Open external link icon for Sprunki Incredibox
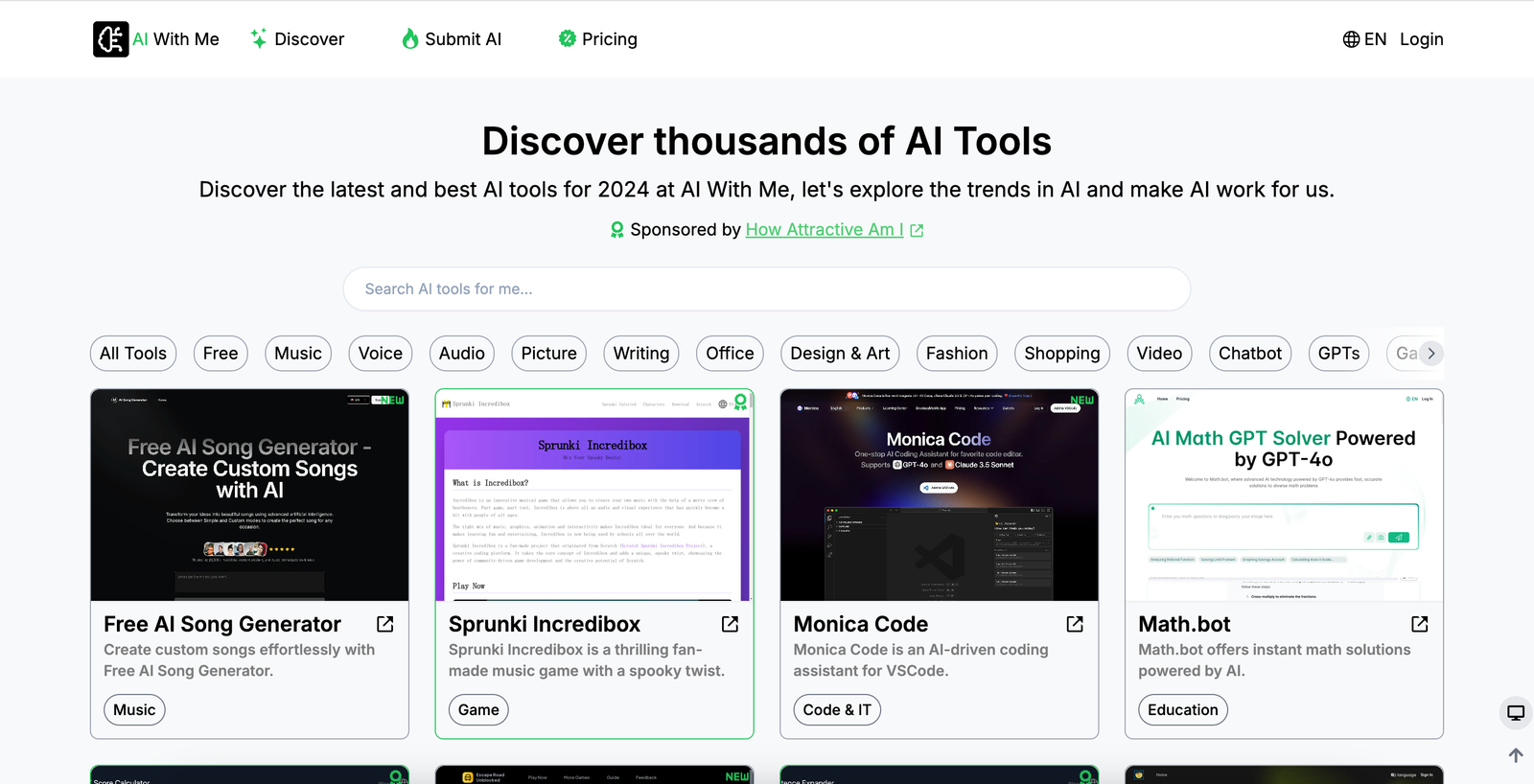Image resolution: width=1534 pixels, height=784 pixels. pos(730,624)
